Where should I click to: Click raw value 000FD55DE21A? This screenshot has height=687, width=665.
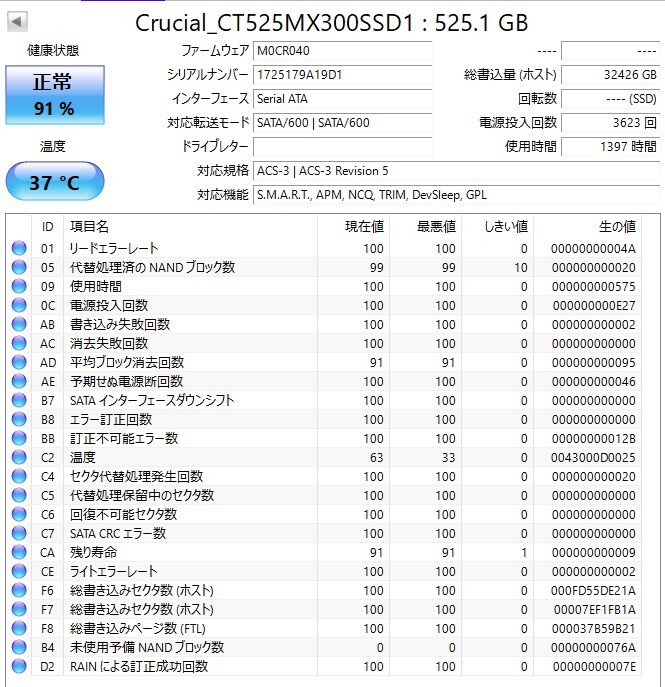(x=593, y=591)
